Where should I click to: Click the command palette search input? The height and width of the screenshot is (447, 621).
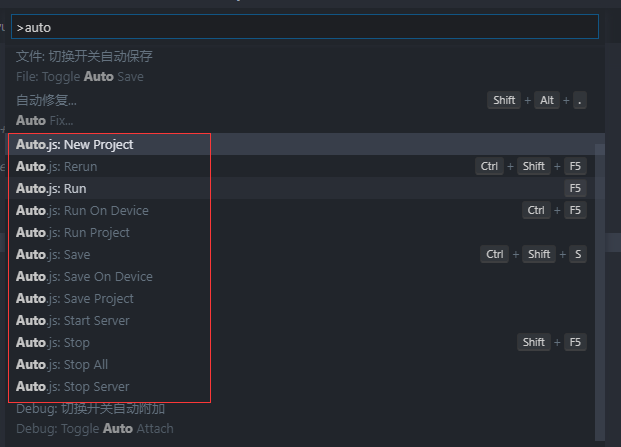[x=304, y=27]
